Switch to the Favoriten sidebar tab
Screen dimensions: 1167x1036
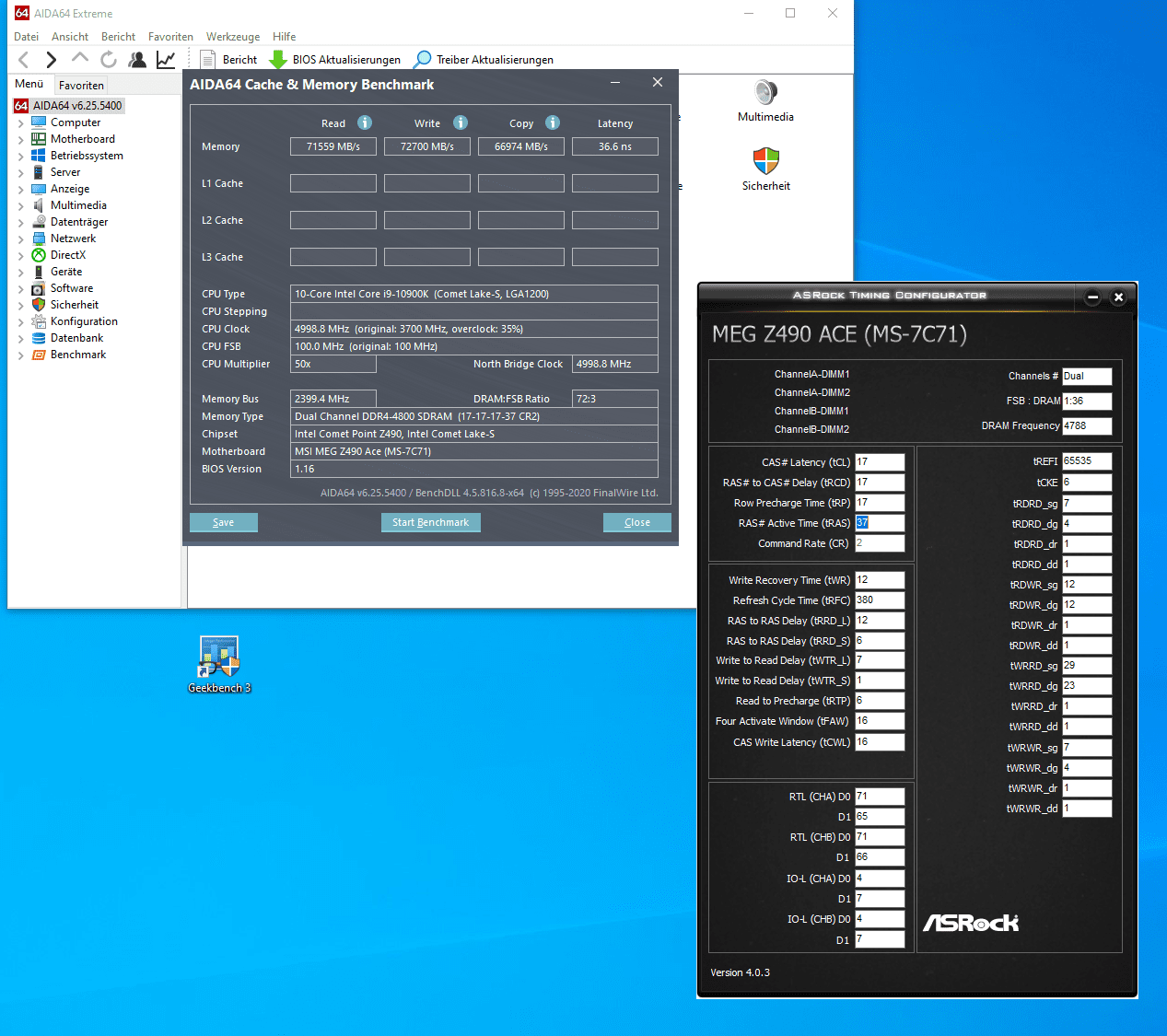point(81,85)
